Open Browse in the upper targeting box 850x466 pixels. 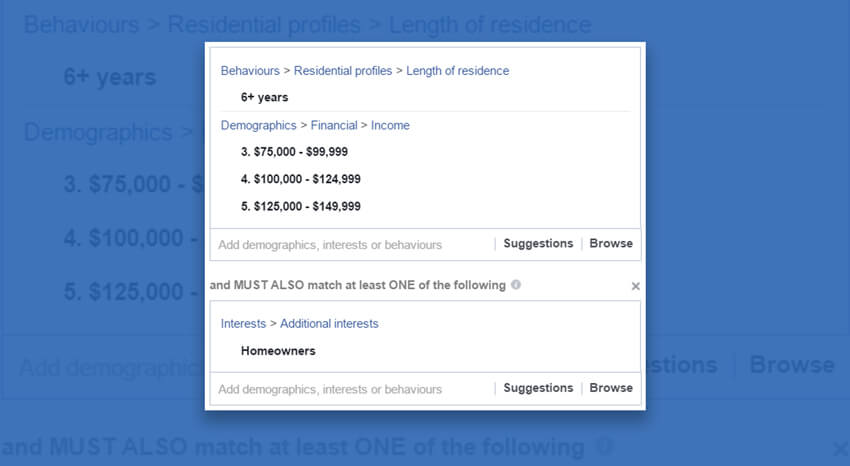pos(611,244)
